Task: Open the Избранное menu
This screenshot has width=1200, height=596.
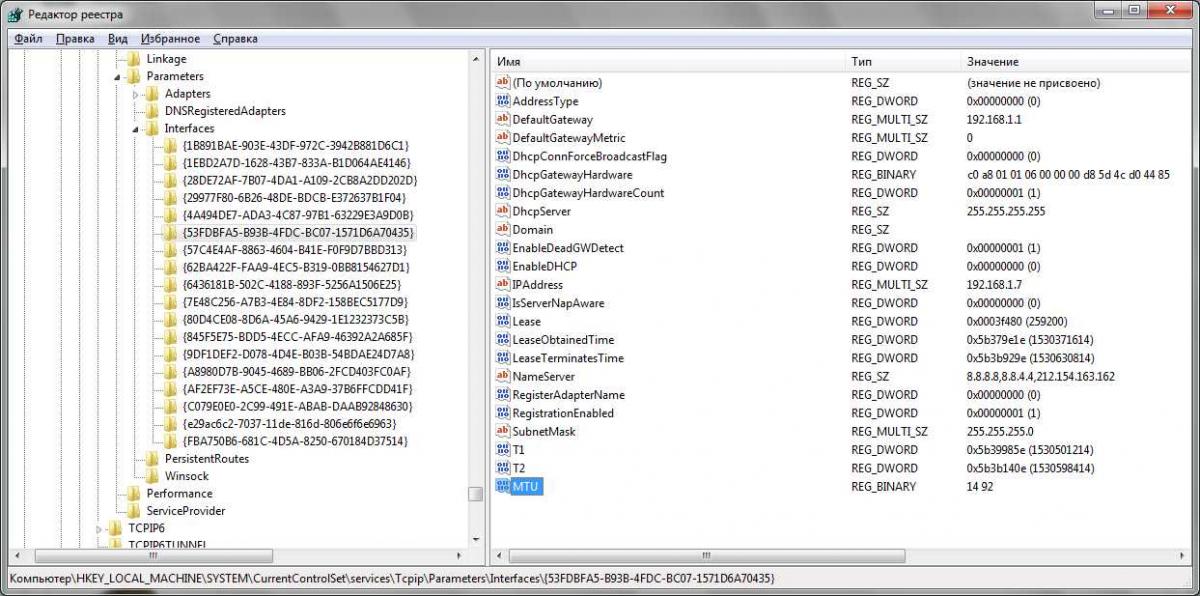Action: tap(170, 39)
